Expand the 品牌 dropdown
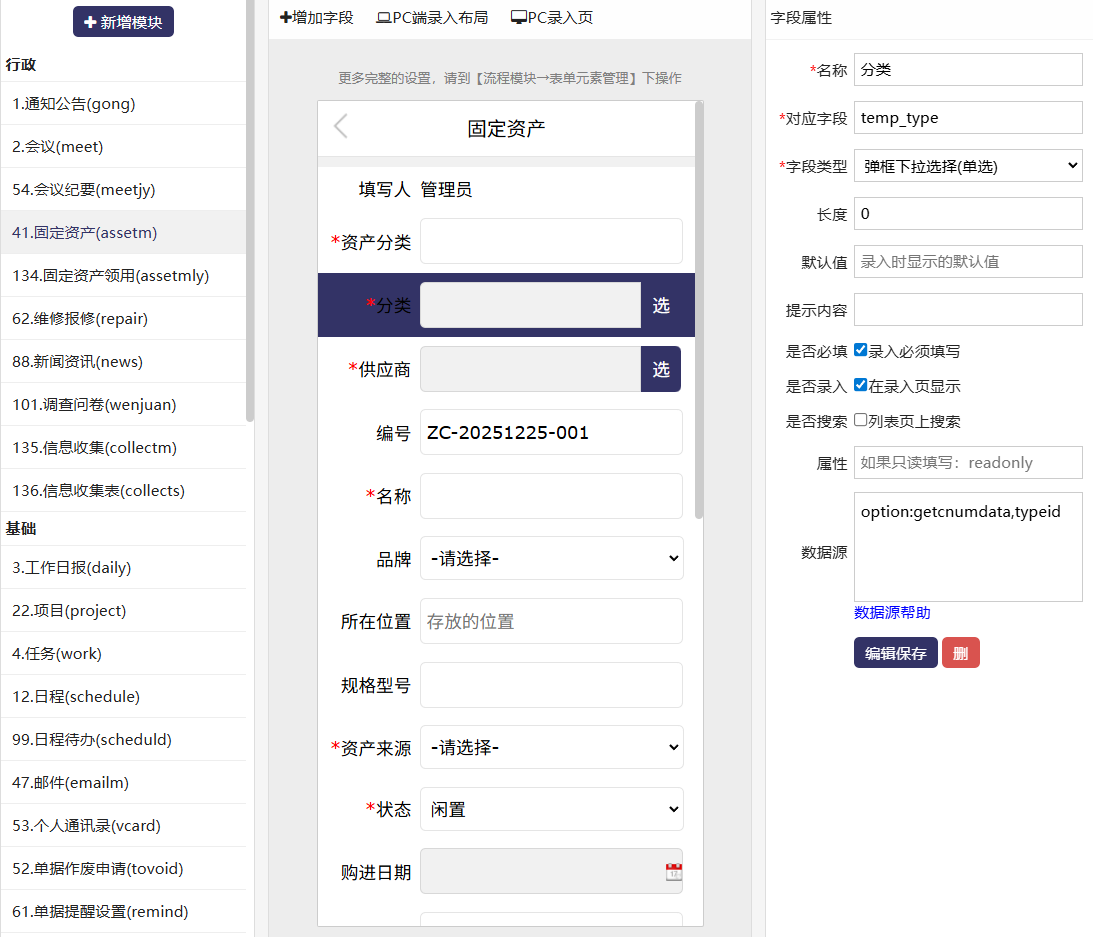The width and height of the screenshot is (1093, 937). click(x=551, y=558)
